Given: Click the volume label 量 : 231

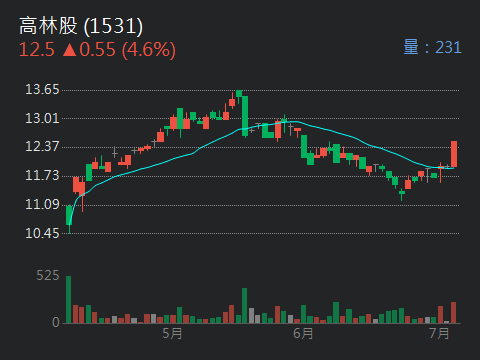Looking at the screenshot, I should (x=432, y=47).
